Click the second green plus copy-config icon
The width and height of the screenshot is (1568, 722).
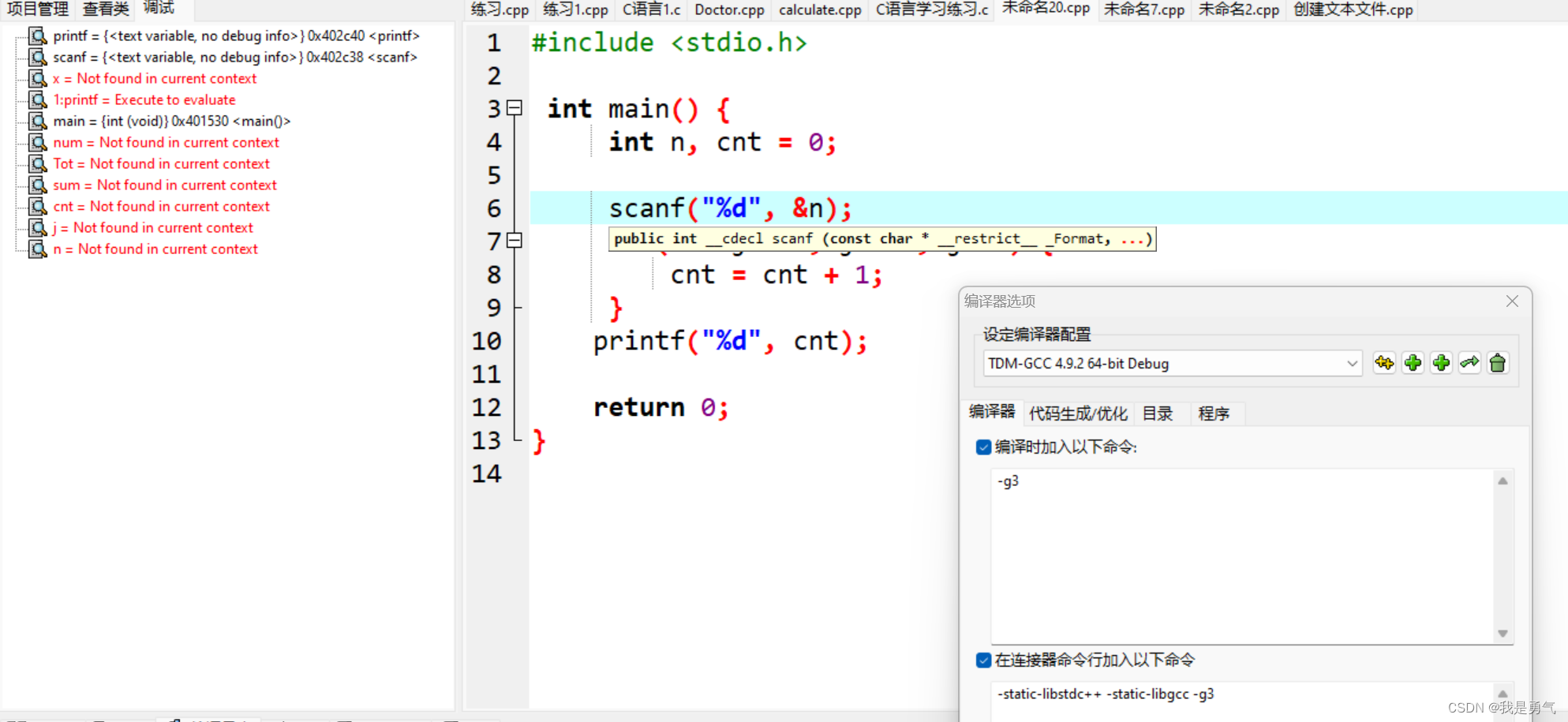[x=1441, y=363]
